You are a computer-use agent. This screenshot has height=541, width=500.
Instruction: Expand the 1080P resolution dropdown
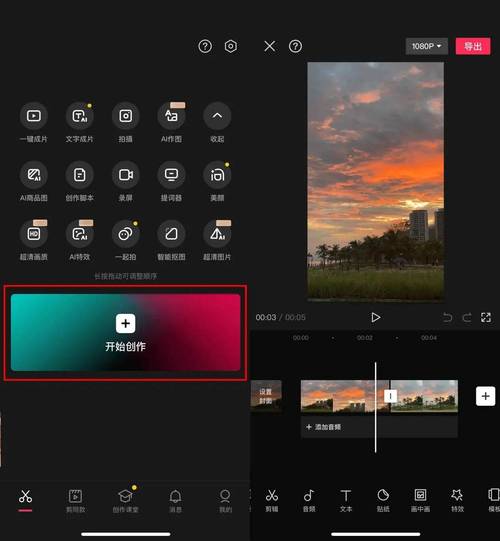coord(427,46)
